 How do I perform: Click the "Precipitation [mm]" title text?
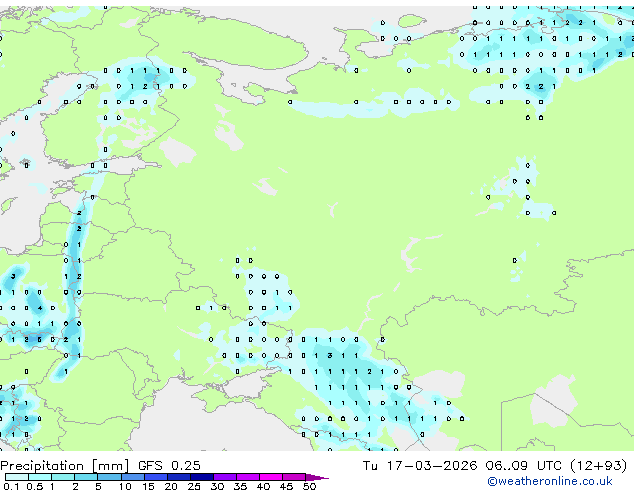pyautogui.click(x=65, y=466)
